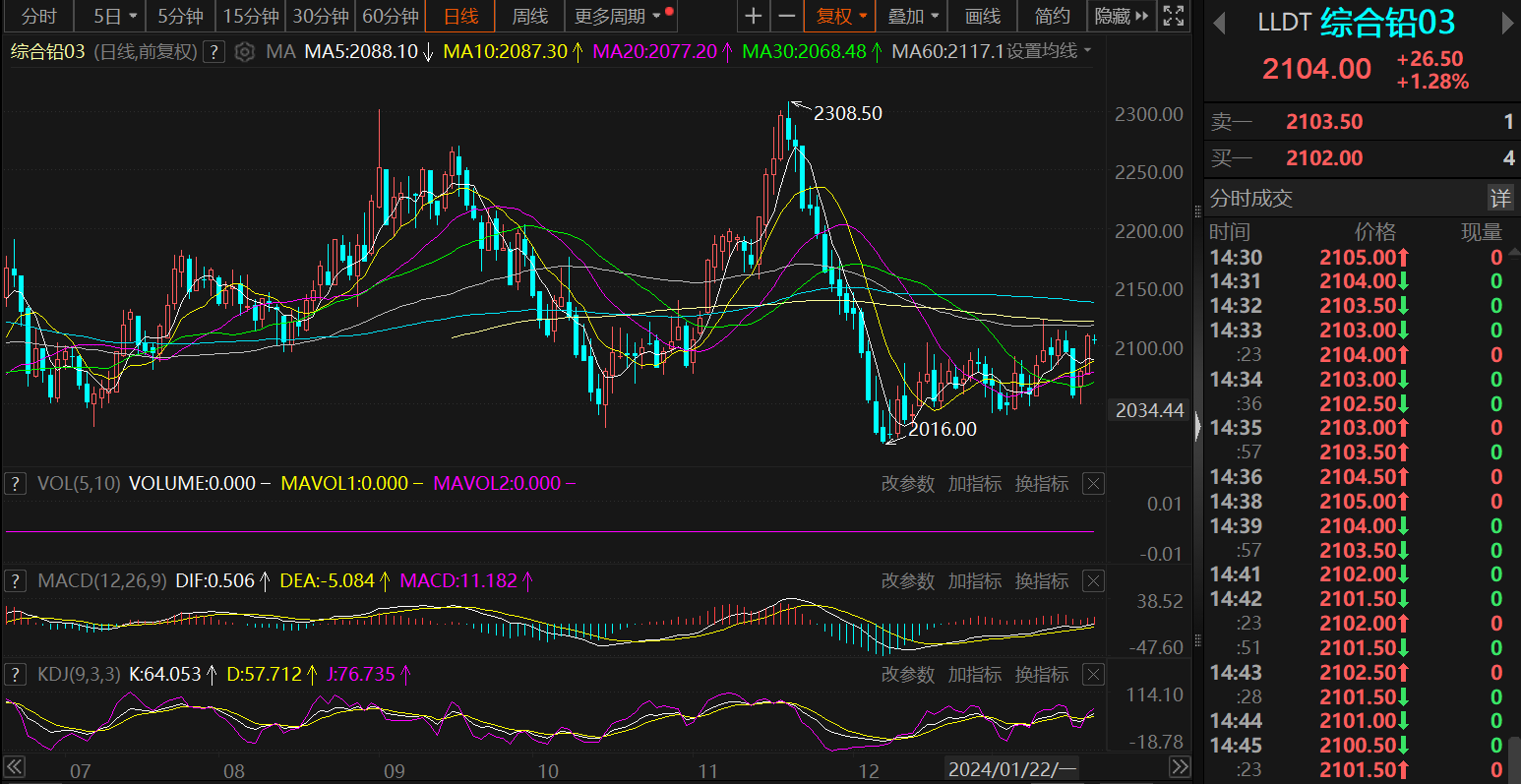The image size is (1521, 784).
Task: Close the VOL indicator panel
Action: coord(1093,484)
